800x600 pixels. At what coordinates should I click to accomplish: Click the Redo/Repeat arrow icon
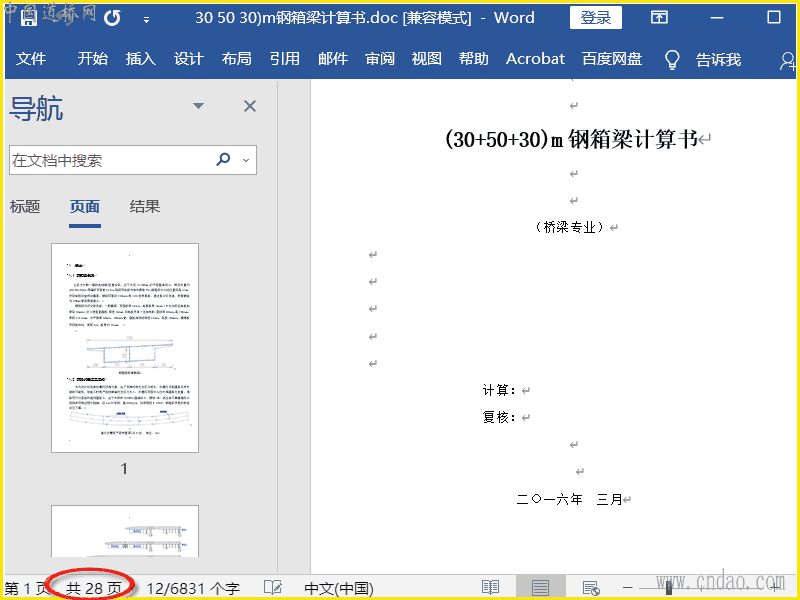pyautogui.click(x=112, y=18)
